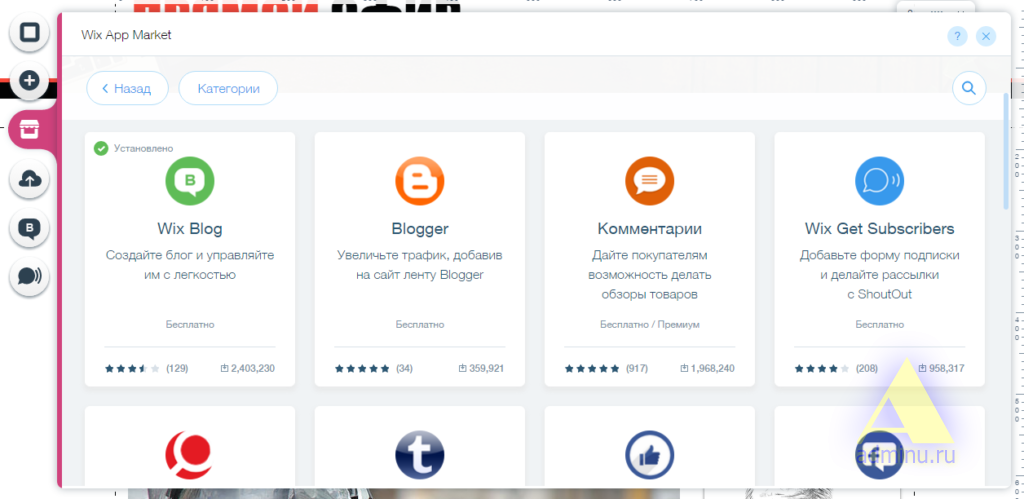Open the help question mark icon
Viewport: 1024px width, 499px height.
pyautogui.click(x=957, y=36)
